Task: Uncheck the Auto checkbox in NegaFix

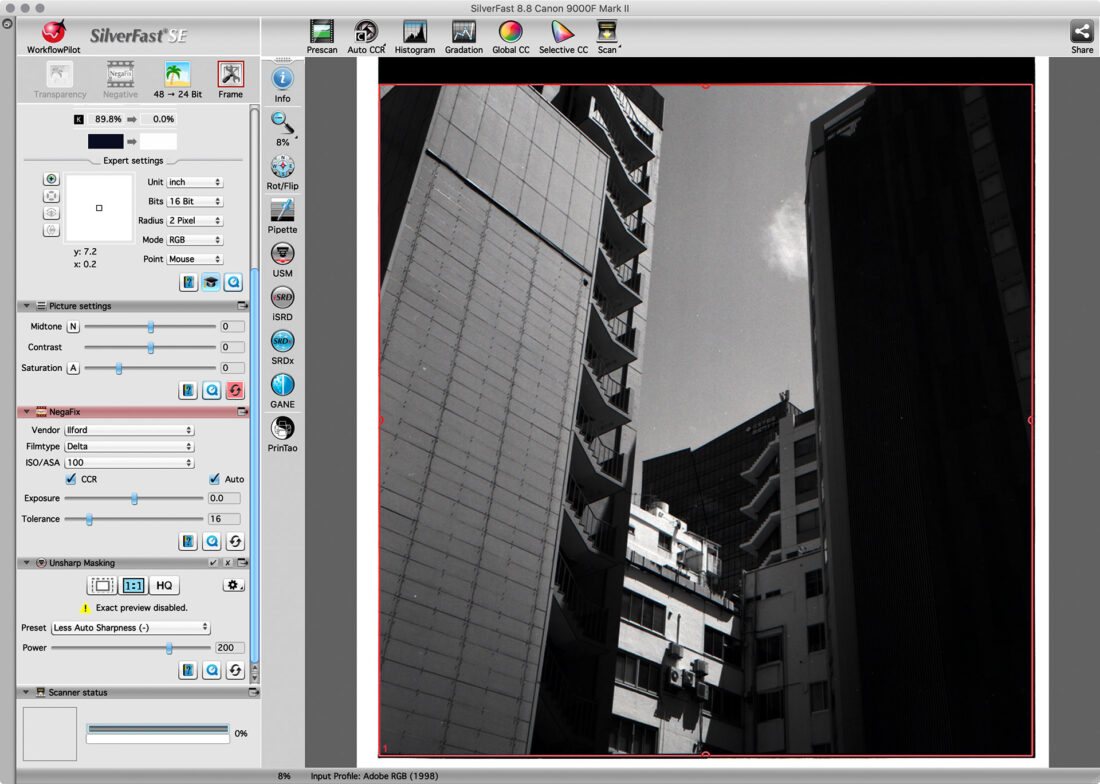Action: coord(214,479)
